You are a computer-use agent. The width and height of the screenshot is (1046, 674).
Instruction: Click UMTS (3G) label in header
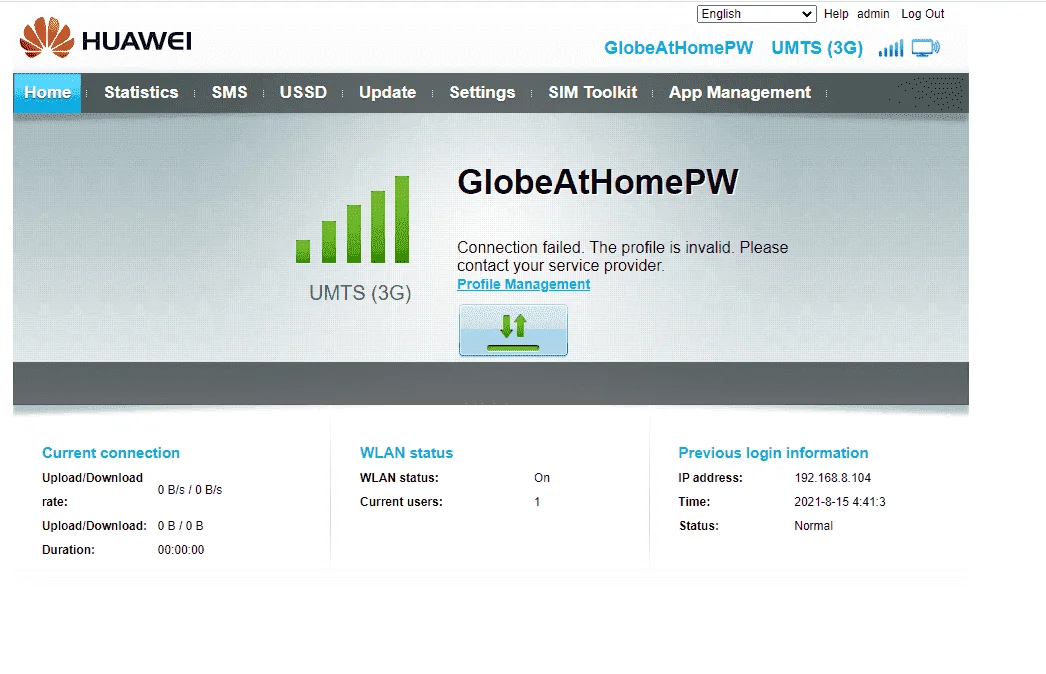coord(817,48)
